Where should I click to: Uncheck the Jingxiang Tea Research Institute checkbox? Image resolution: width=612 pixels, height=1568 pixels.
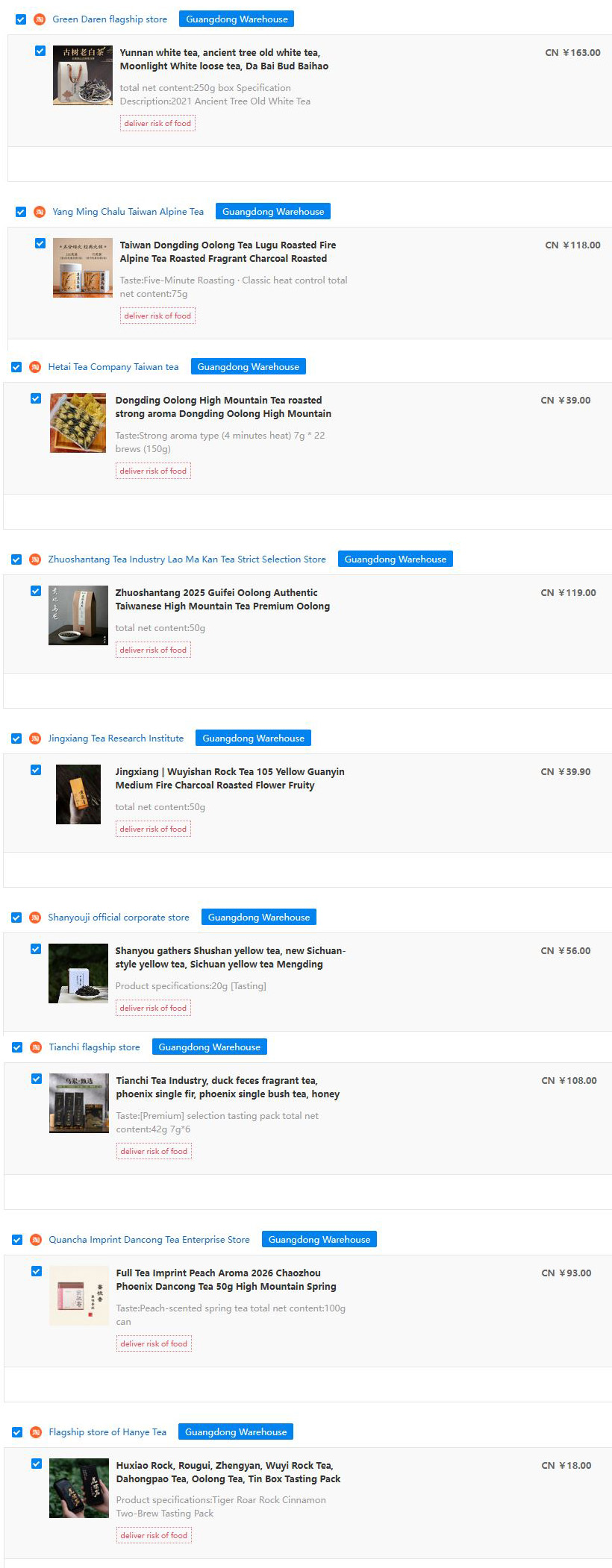pos(16,738)
